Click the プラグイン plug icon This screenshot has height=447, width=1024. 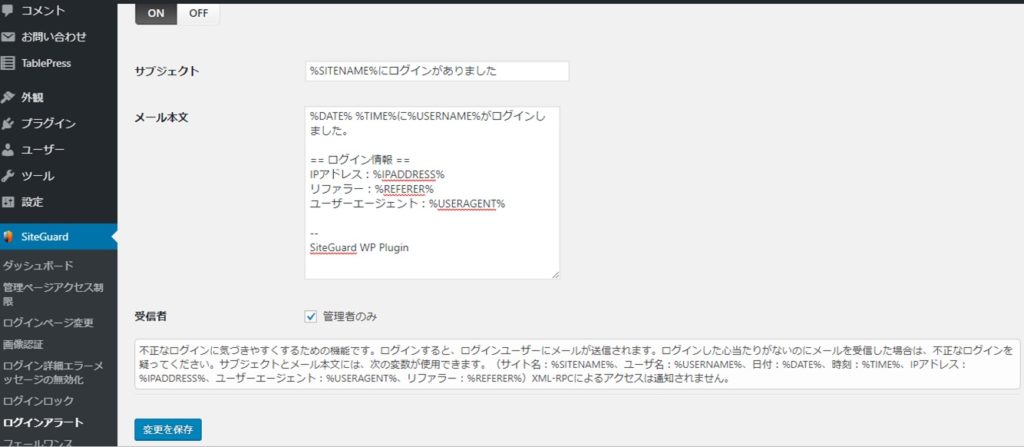pos(8,124)
